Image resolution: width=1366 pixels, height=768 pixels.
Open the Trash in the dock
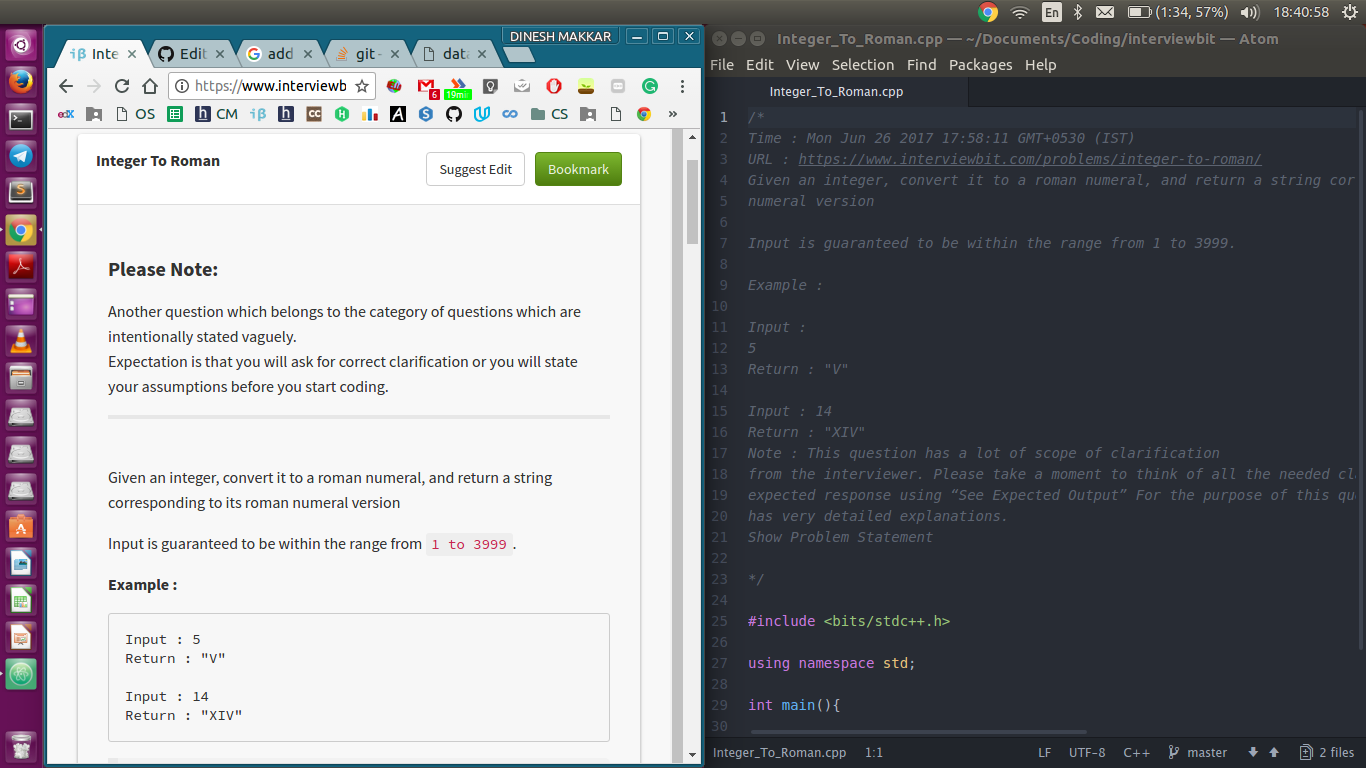point(21,746)
